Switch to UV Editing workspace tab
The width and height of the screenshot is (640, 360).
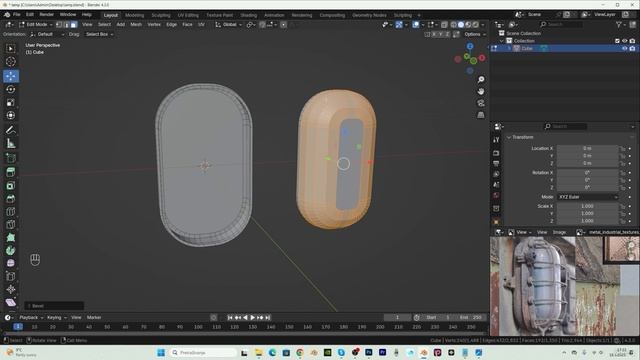point(188,15)
